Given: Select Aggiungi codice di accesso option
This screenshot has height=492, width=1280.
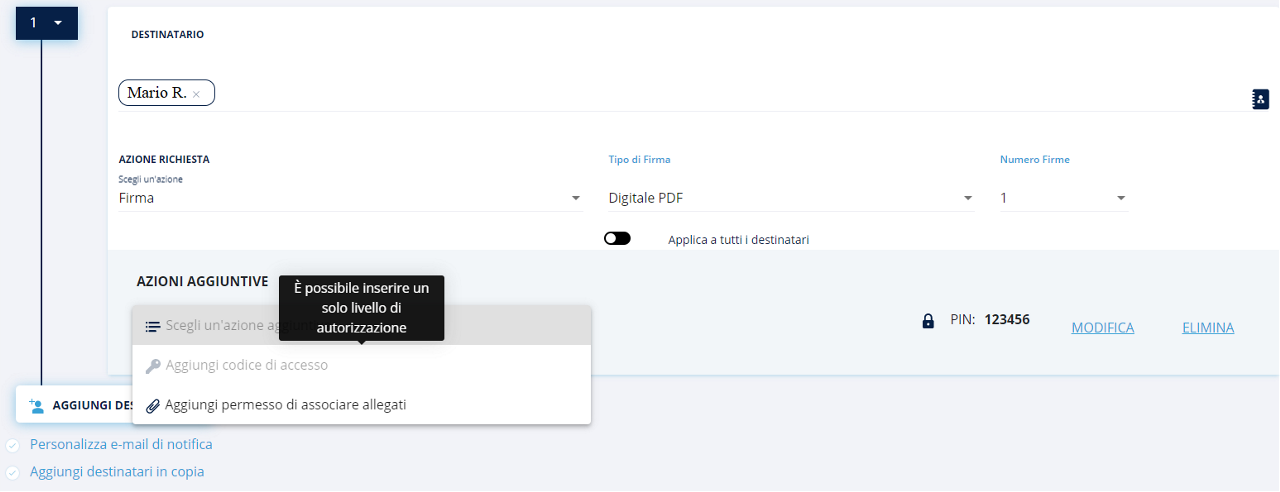Looking at the screenshot, I should [x=246, y=366].
